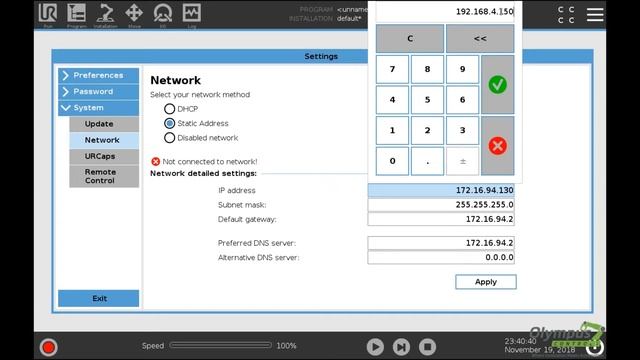Viewport: 640px width, 360px height.
Task: Exit the Settings screen
Action: click(98, 298)
